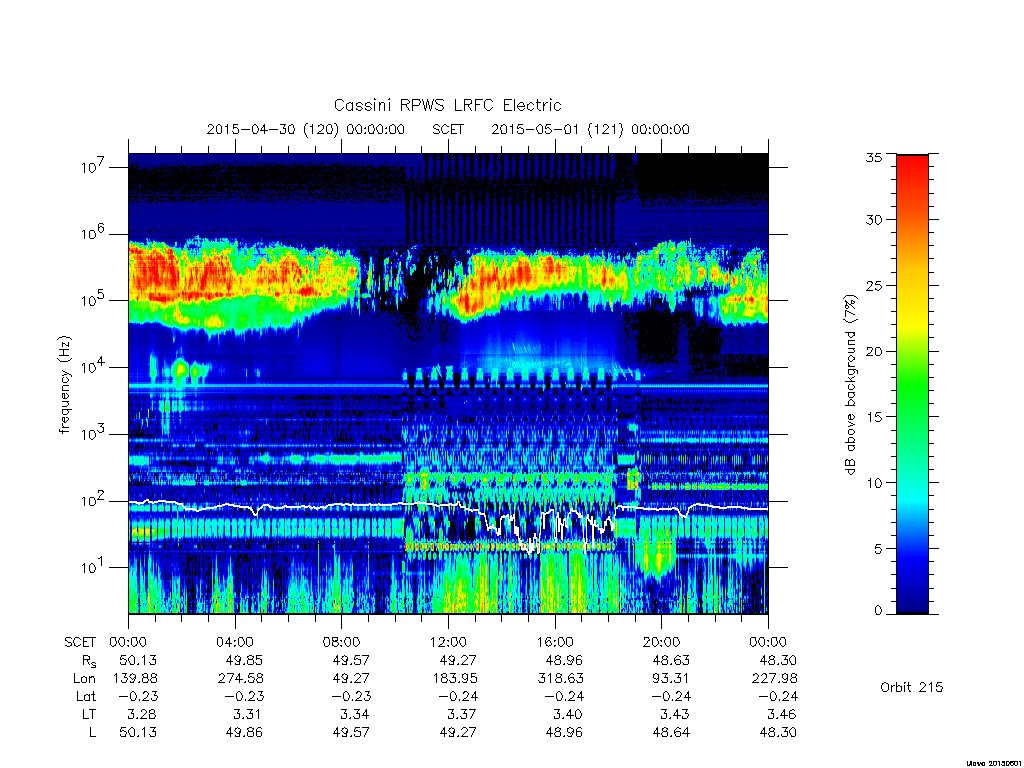Click the Lon row label
Viewport: 1024px width, 768px height.
pyautogui.click(x=84, y=679)
